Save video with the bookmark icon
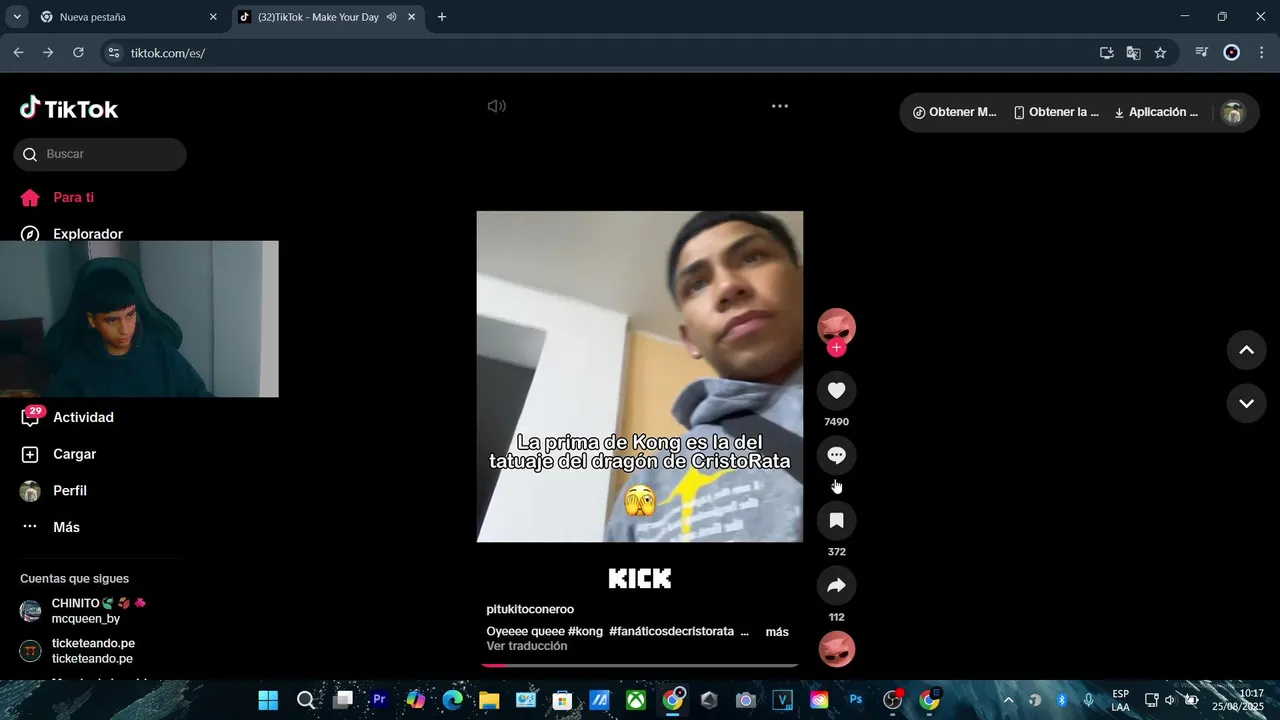 pyautogui.click(x=837, y=521)
